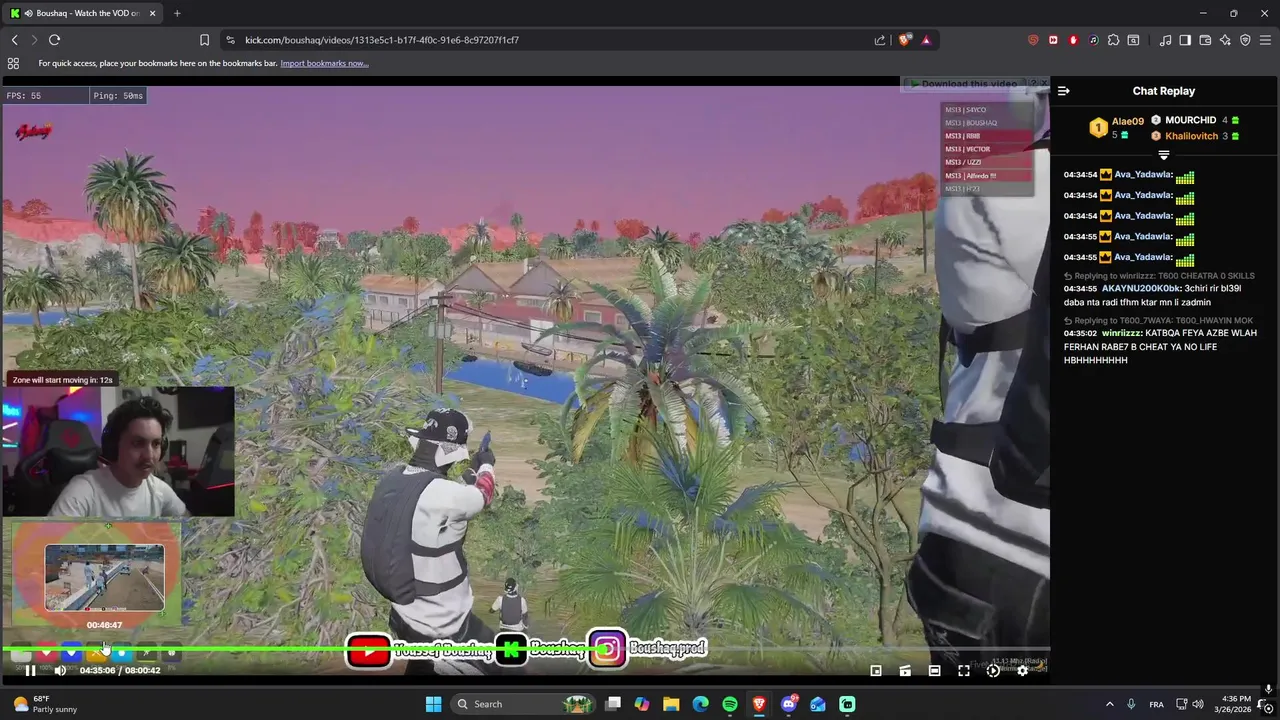The height and width of the screenshot is (720, 1280).
Task: Click the mini player icon
Action: (876, 671)
